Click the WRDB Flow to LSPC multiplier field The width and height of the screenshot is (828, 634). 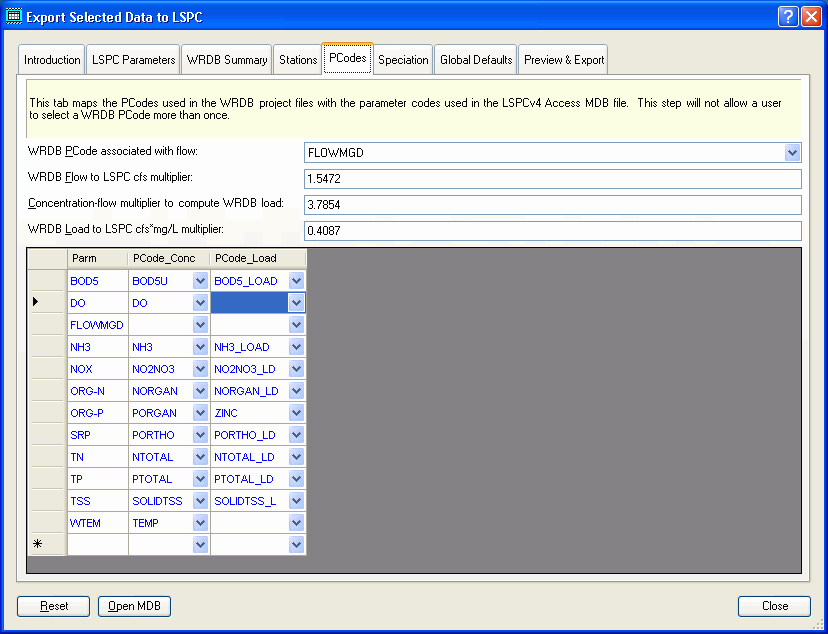[x=550, y=179]
